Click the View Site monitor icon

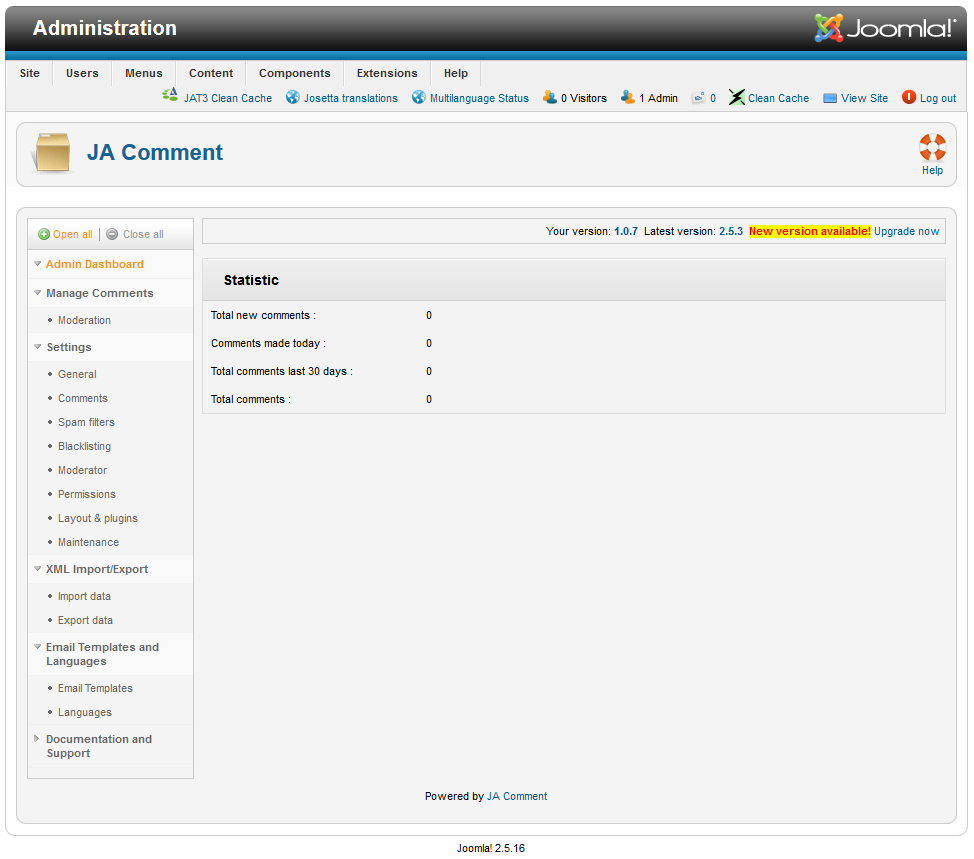[x=828, y=97]
